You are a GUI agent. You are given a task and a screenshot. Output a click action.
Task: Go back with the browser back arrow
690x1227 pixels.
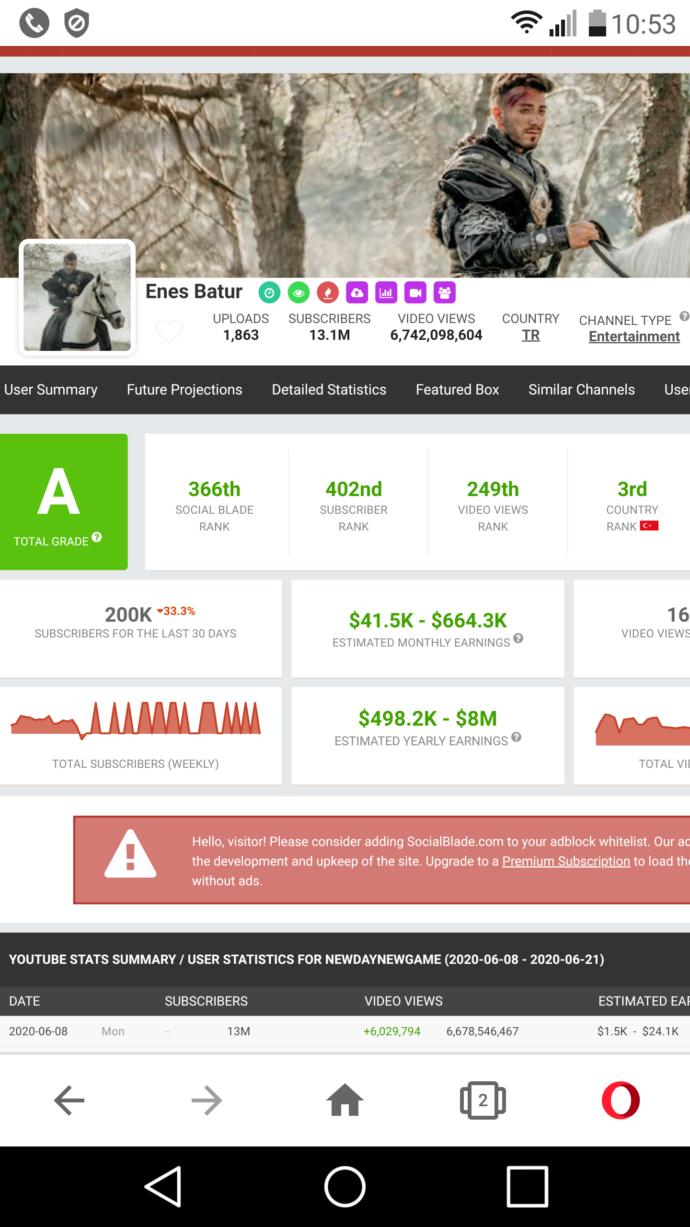tap(69, 1101)
